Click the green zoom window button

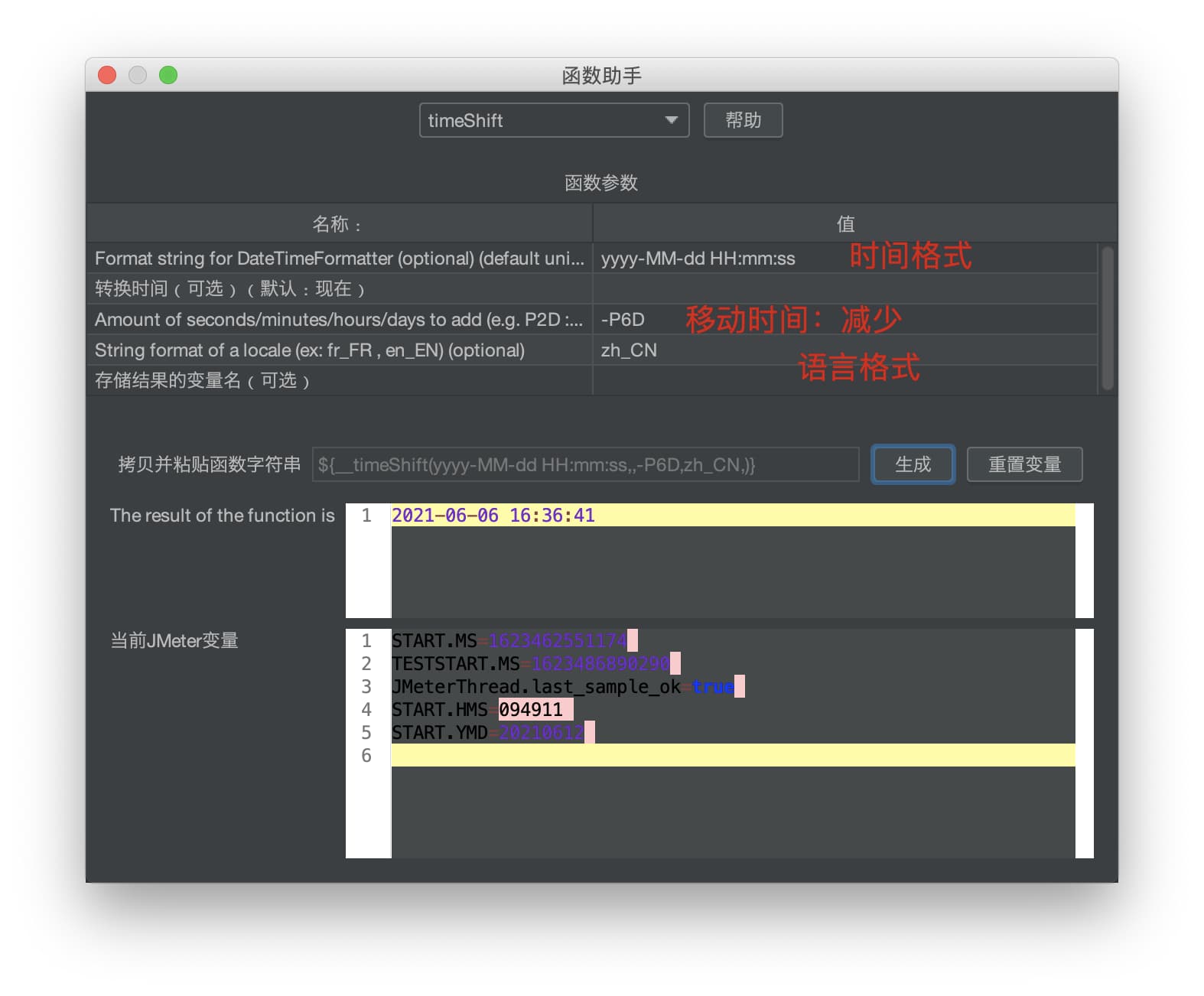pos(168,75)
